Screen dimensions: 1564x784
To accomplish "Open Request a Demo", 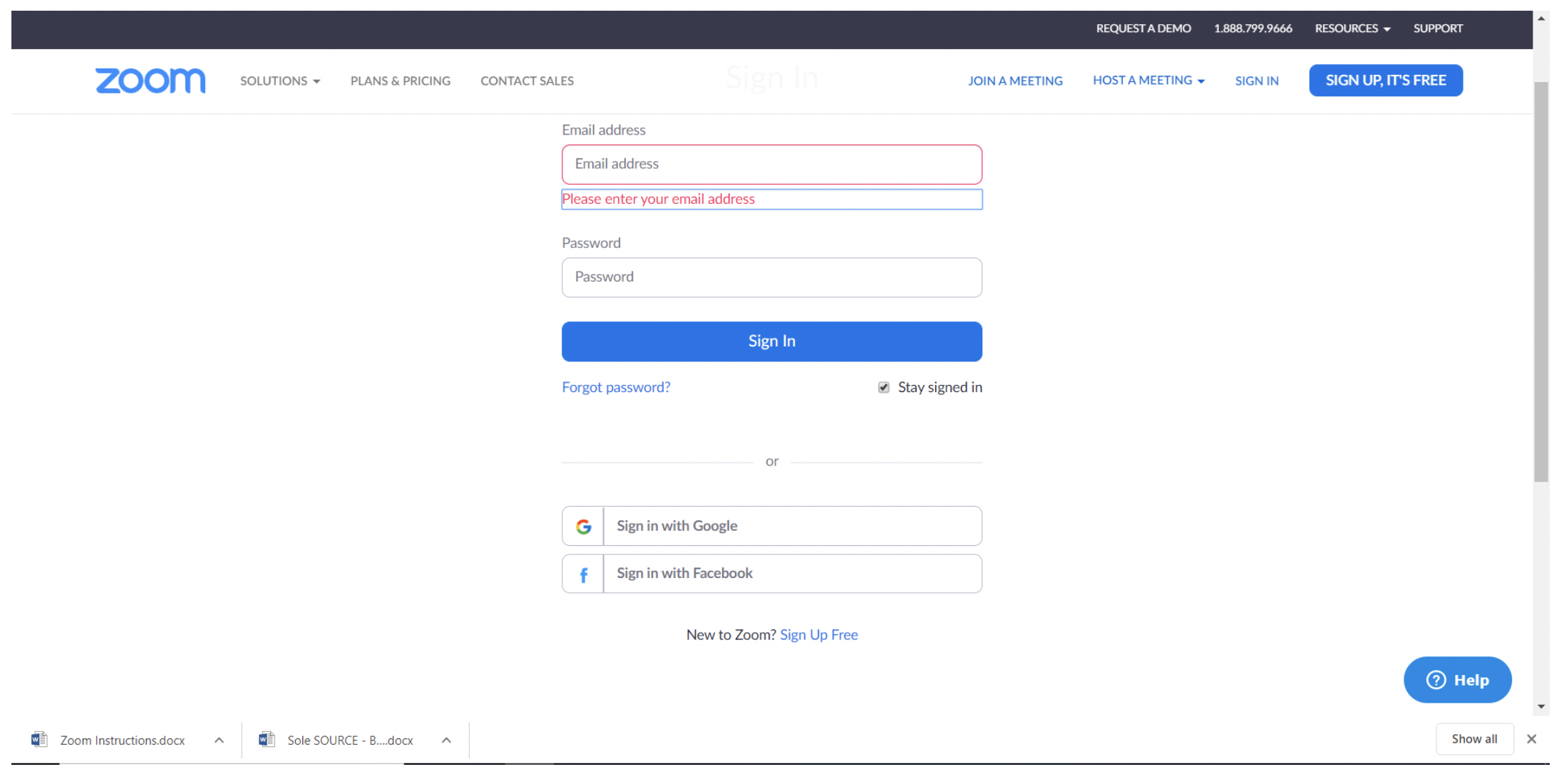I will (x=1143, y=29).
